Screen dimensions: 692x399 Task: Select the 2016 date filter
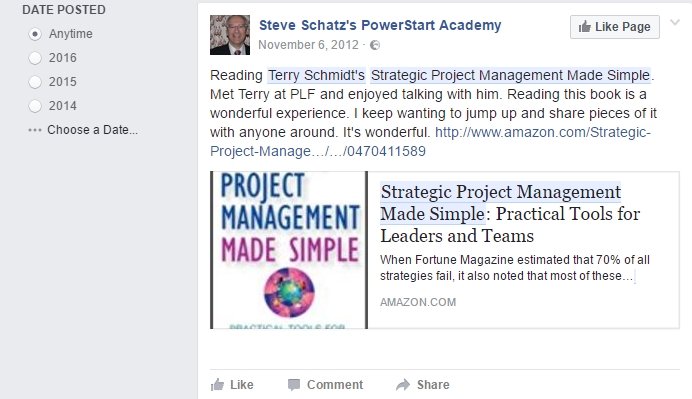click(35, 58)
